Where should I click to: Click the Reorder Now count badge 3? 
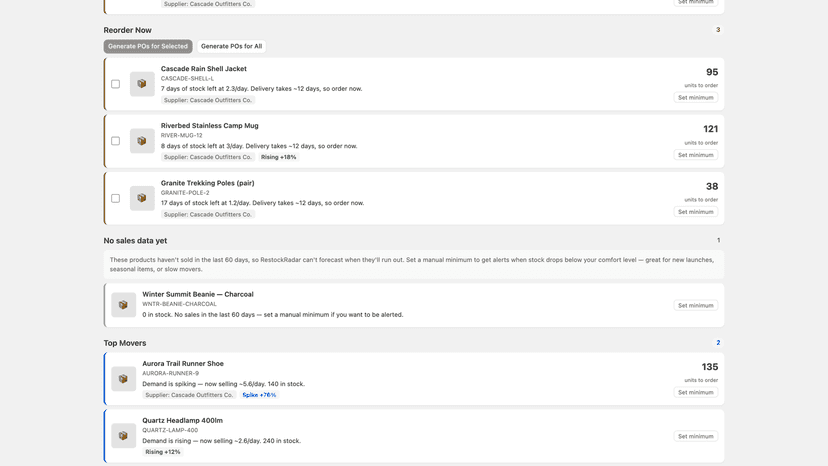click(718, 30)
